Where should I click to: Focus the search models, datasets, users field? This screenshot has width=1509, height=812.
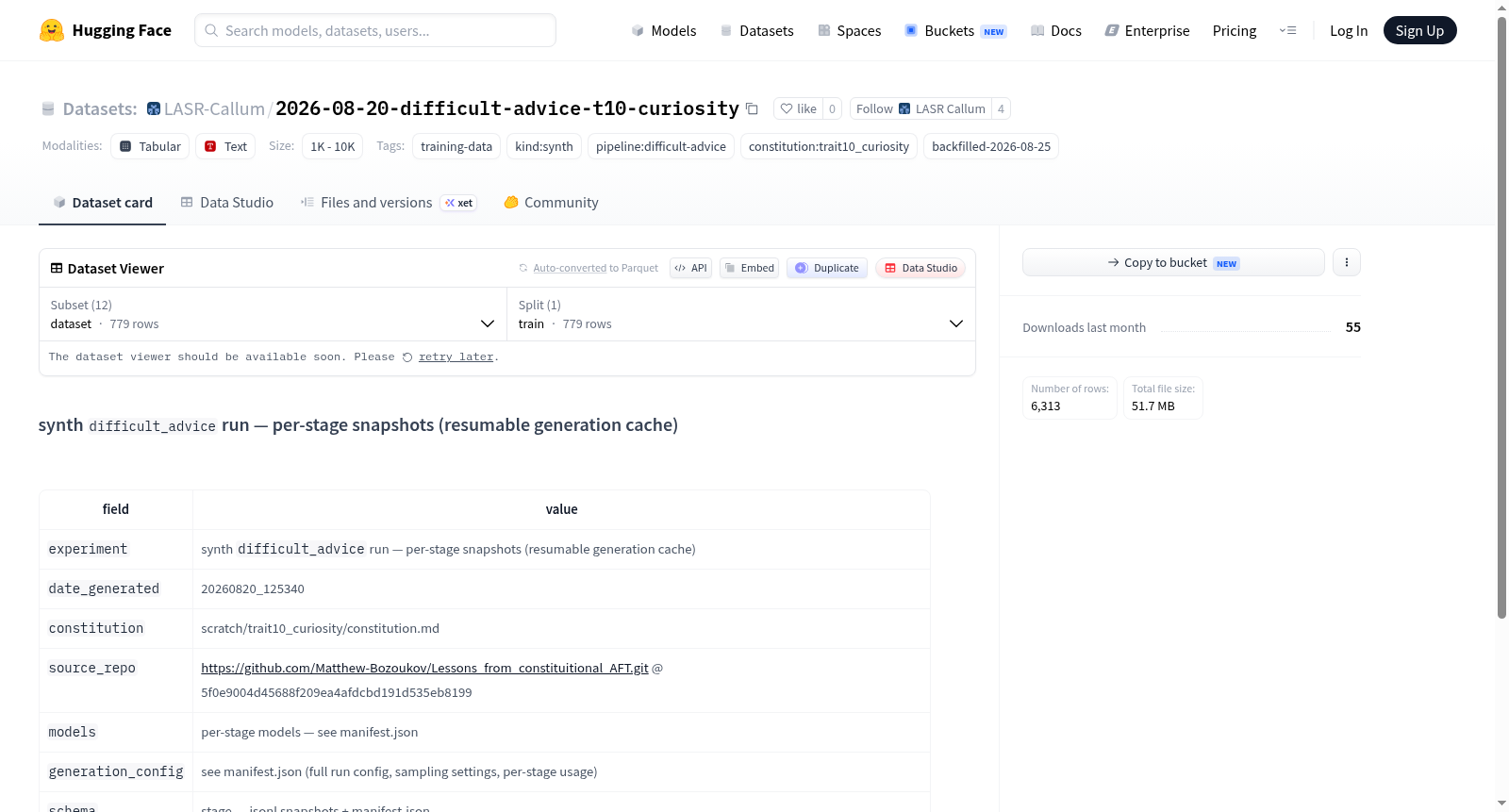pos(375,30)
